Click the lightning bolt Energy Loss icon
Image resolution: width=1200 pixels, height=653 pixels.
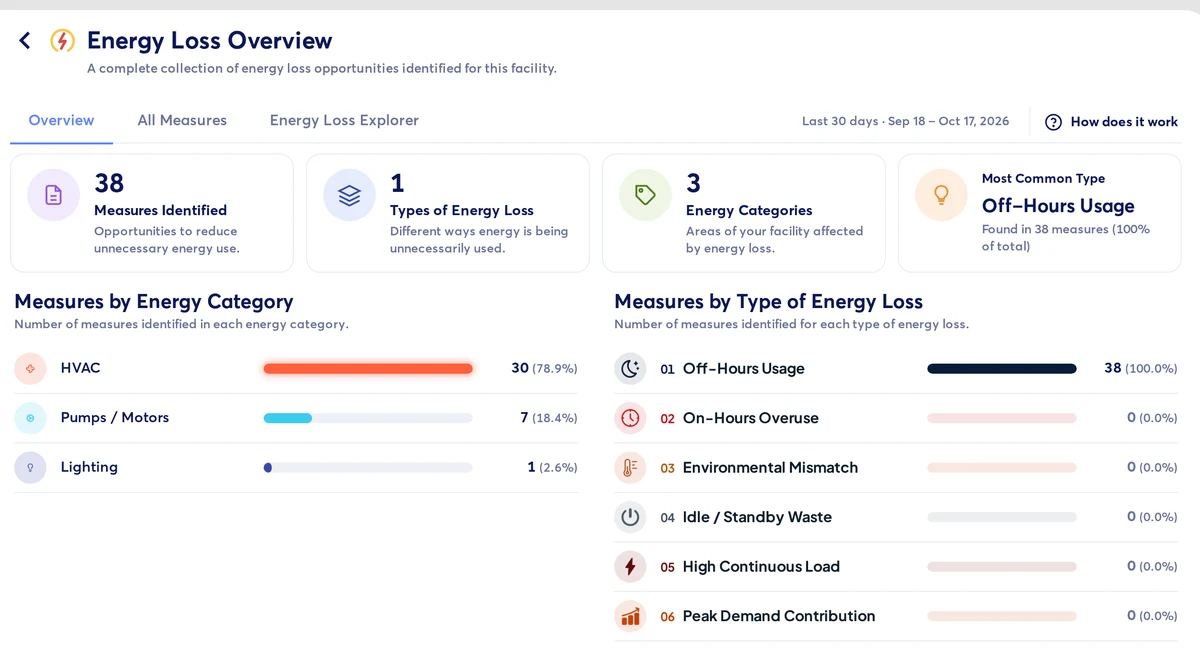(62, 40)
